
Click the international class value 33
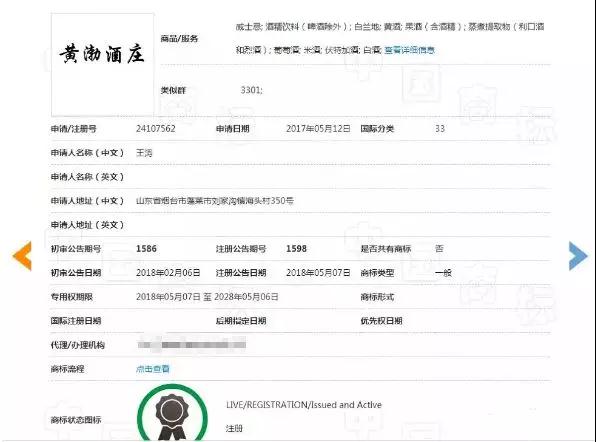(440, 128)
